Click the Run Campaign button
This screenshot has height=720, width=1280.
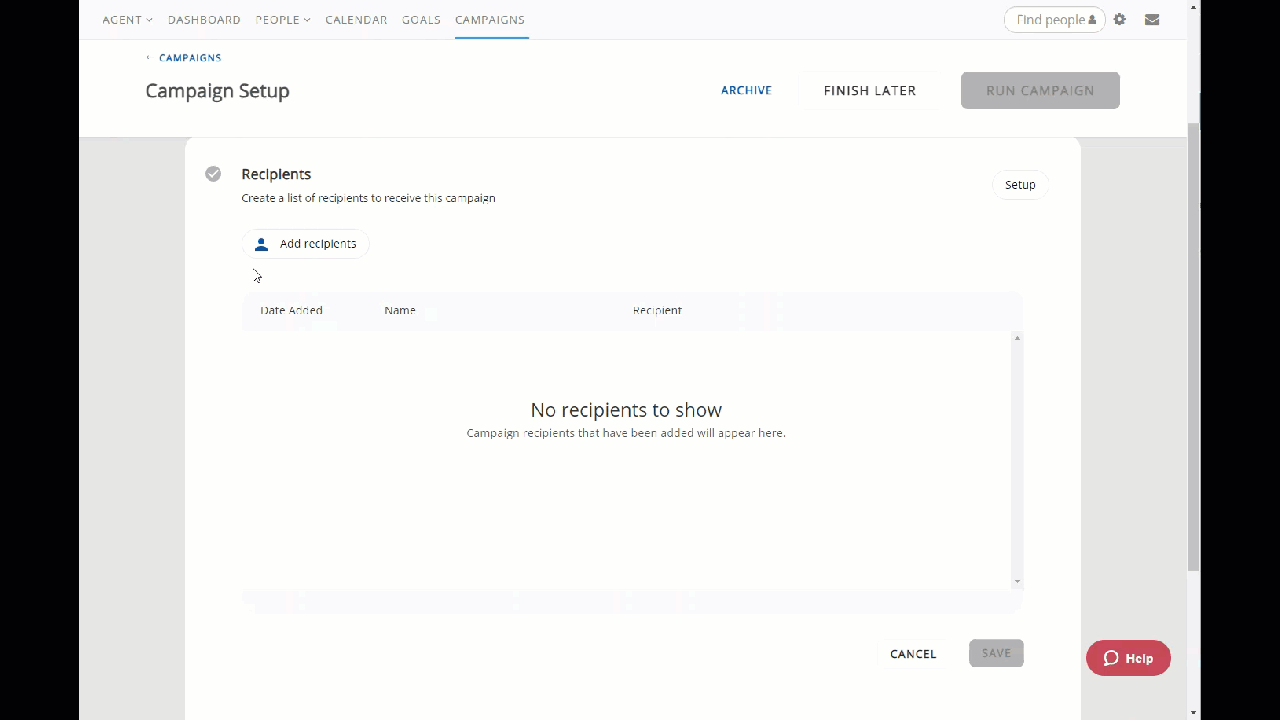(x=1040, y=90)
